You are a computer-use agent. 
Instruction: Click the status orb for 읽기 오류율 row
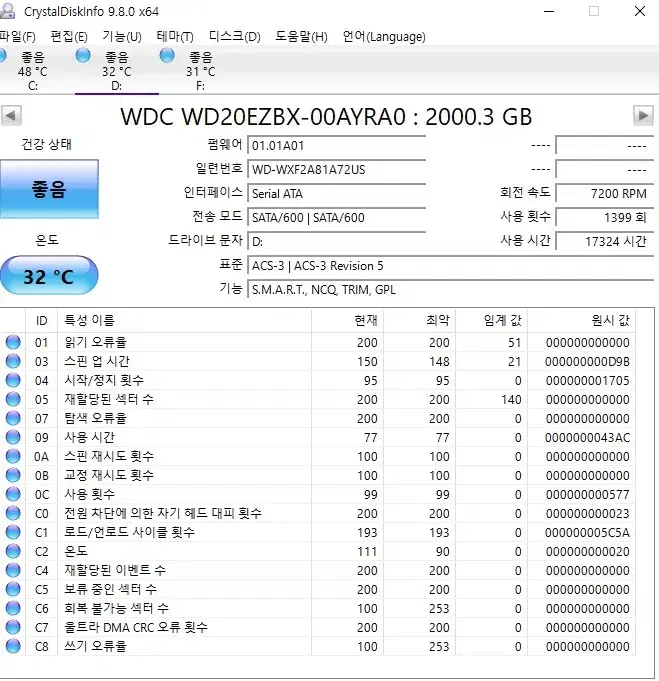point(13,342)
